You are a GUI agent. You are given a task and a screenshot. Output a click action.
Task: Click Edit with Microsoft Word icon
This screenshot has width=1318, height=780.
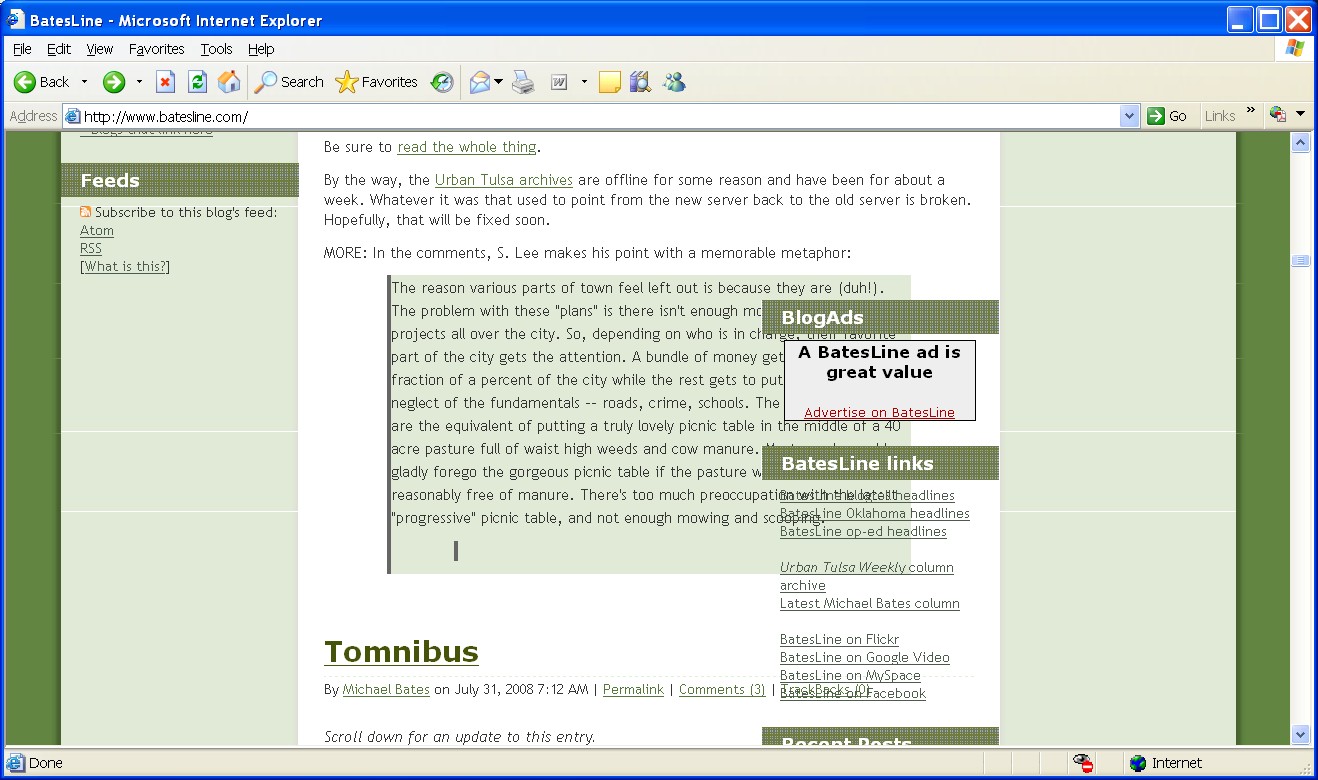(559, 82)
